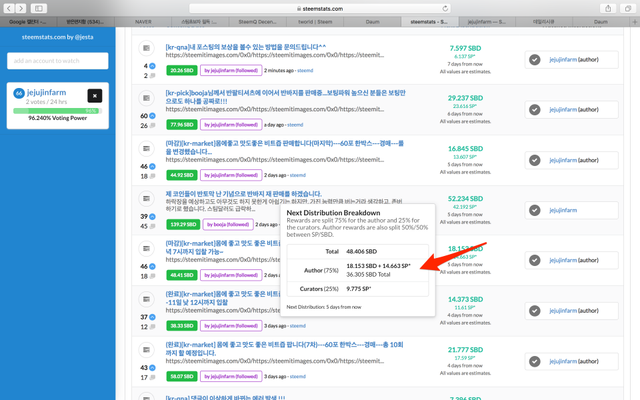640x400 pixels.
Task: Go forward with Safari's forward arrow
Action: 20,8
